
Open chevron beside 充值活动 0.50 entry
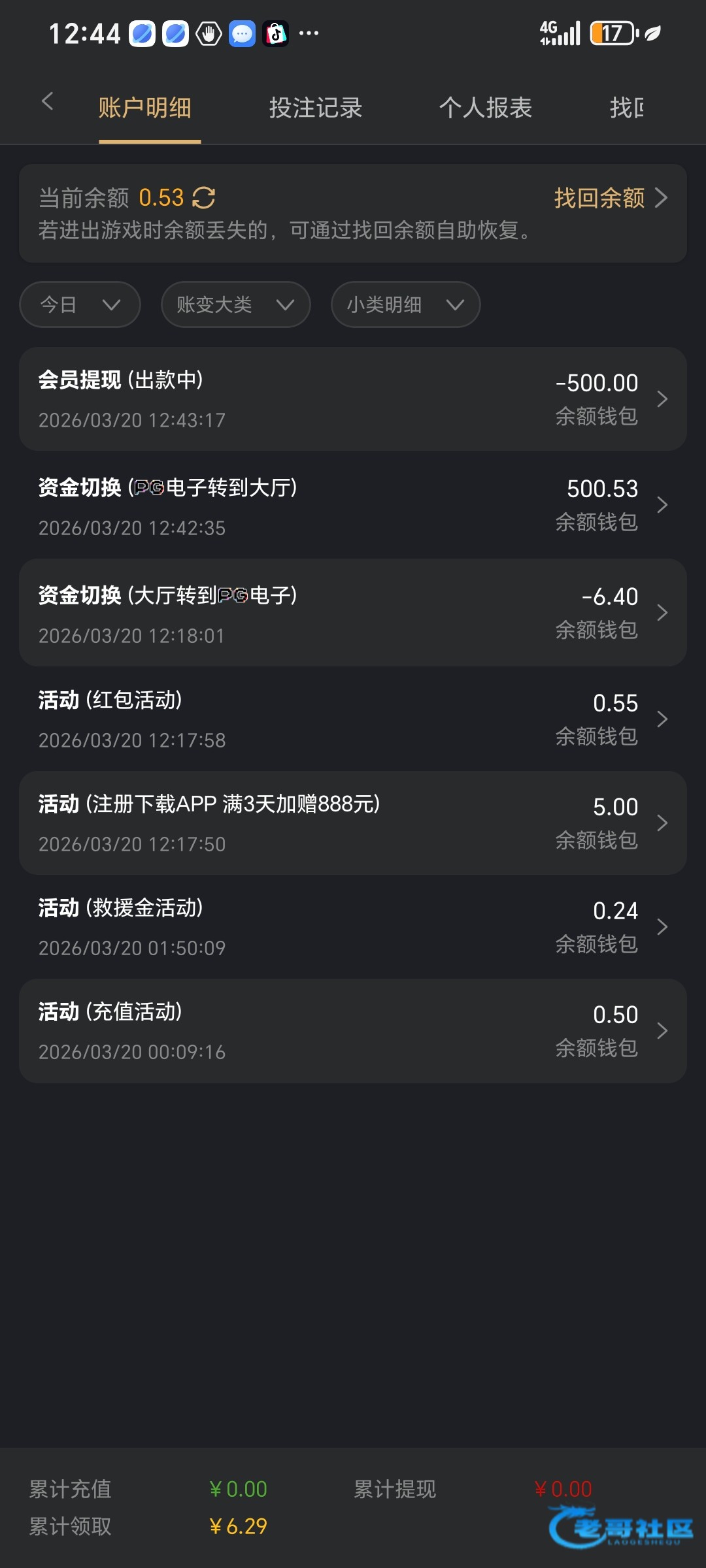click(662, 1031)
